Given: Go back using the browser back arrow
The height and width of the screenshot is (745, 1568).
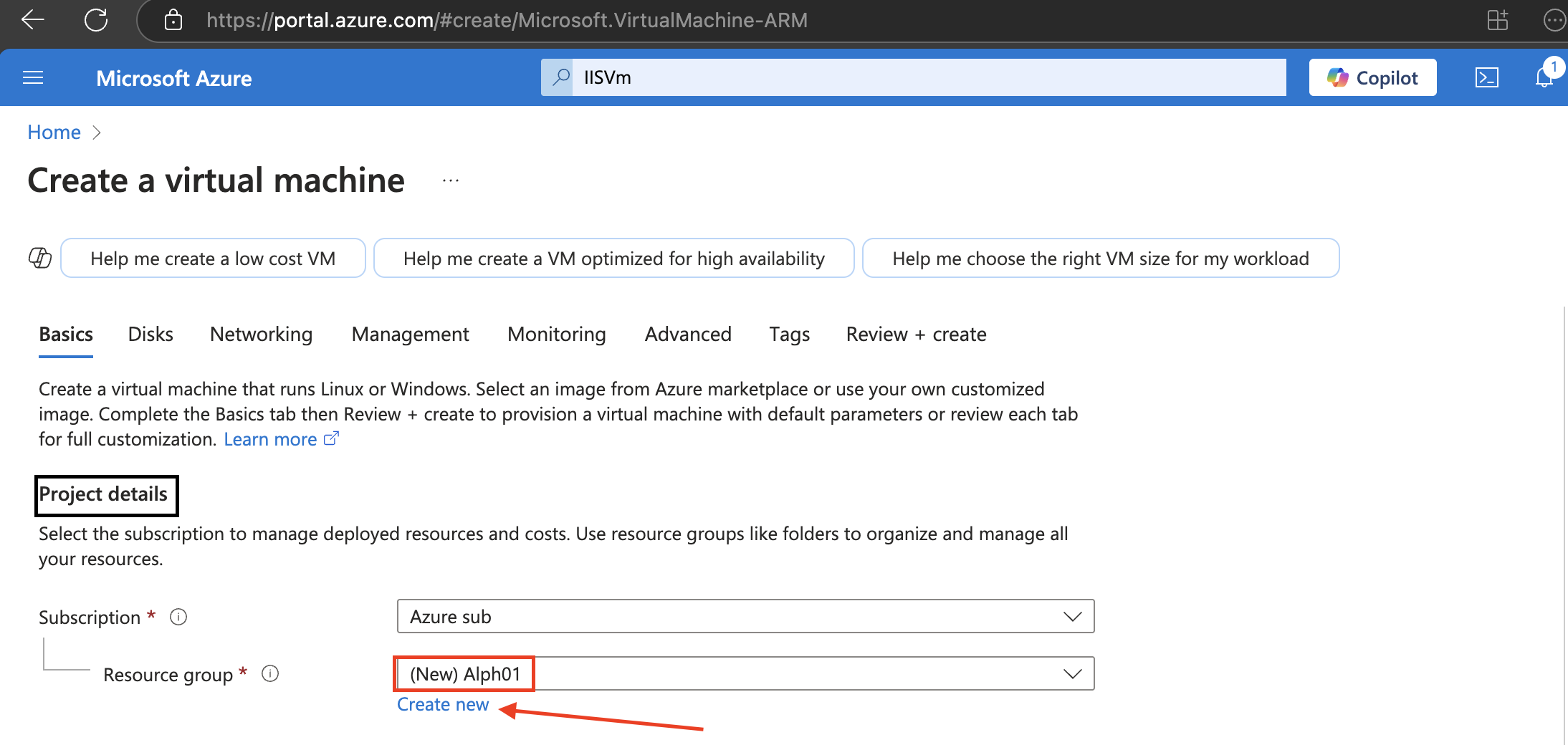Looking at the screenshot, I should tap(33, 20).
